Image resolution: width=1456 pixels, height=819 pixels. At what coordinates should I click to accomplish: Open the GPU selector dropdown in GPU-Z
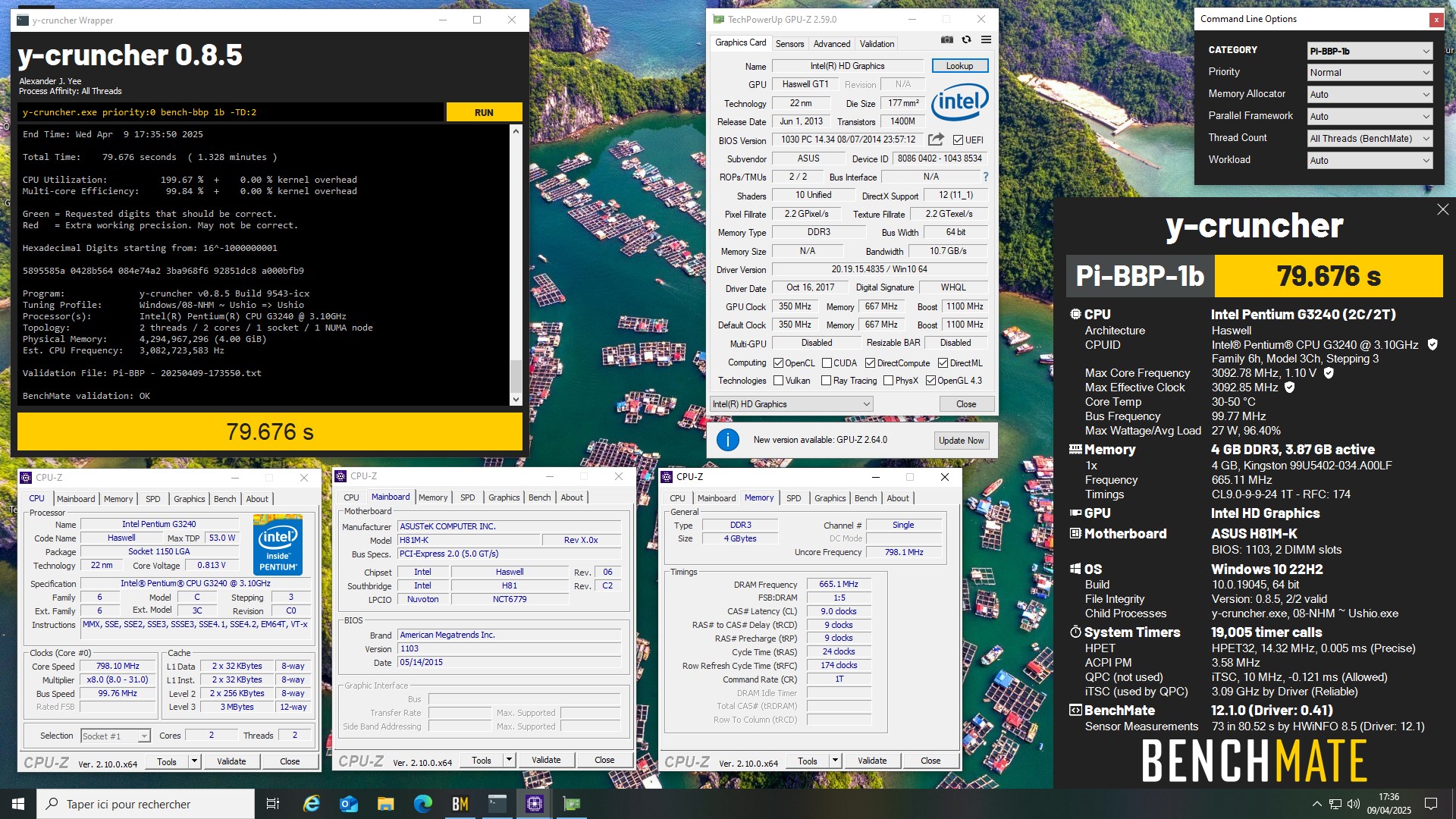point(792,404)
